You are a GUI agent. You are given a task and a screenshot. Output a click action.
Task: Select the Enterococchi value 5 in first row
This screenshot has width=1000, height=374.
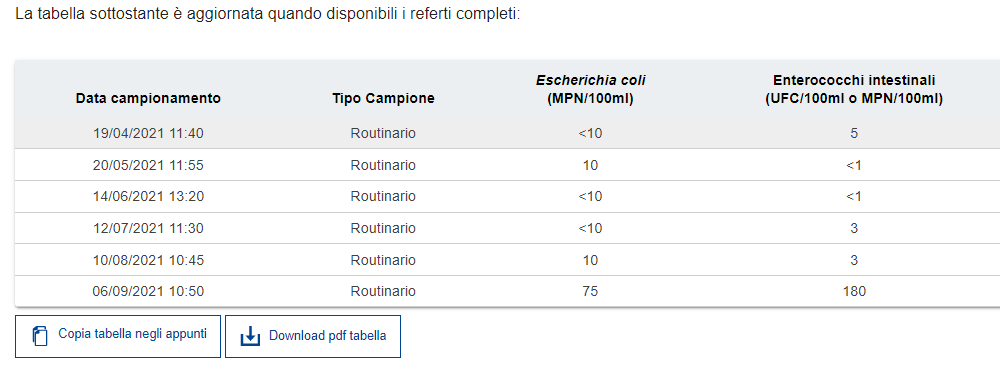point(854,133)
